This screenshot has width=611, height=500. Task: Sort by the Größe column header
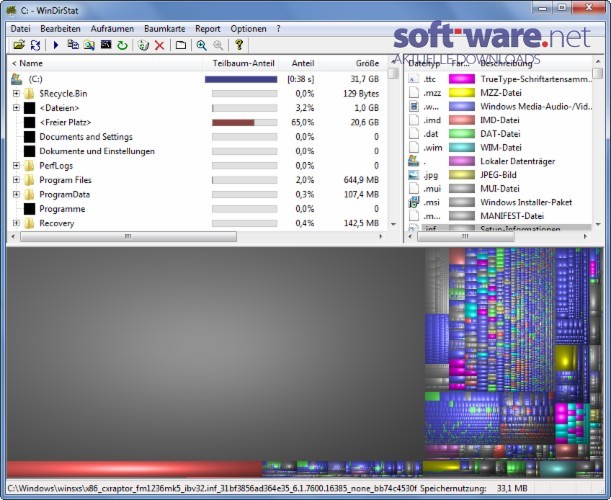click(x=353, y=63)
